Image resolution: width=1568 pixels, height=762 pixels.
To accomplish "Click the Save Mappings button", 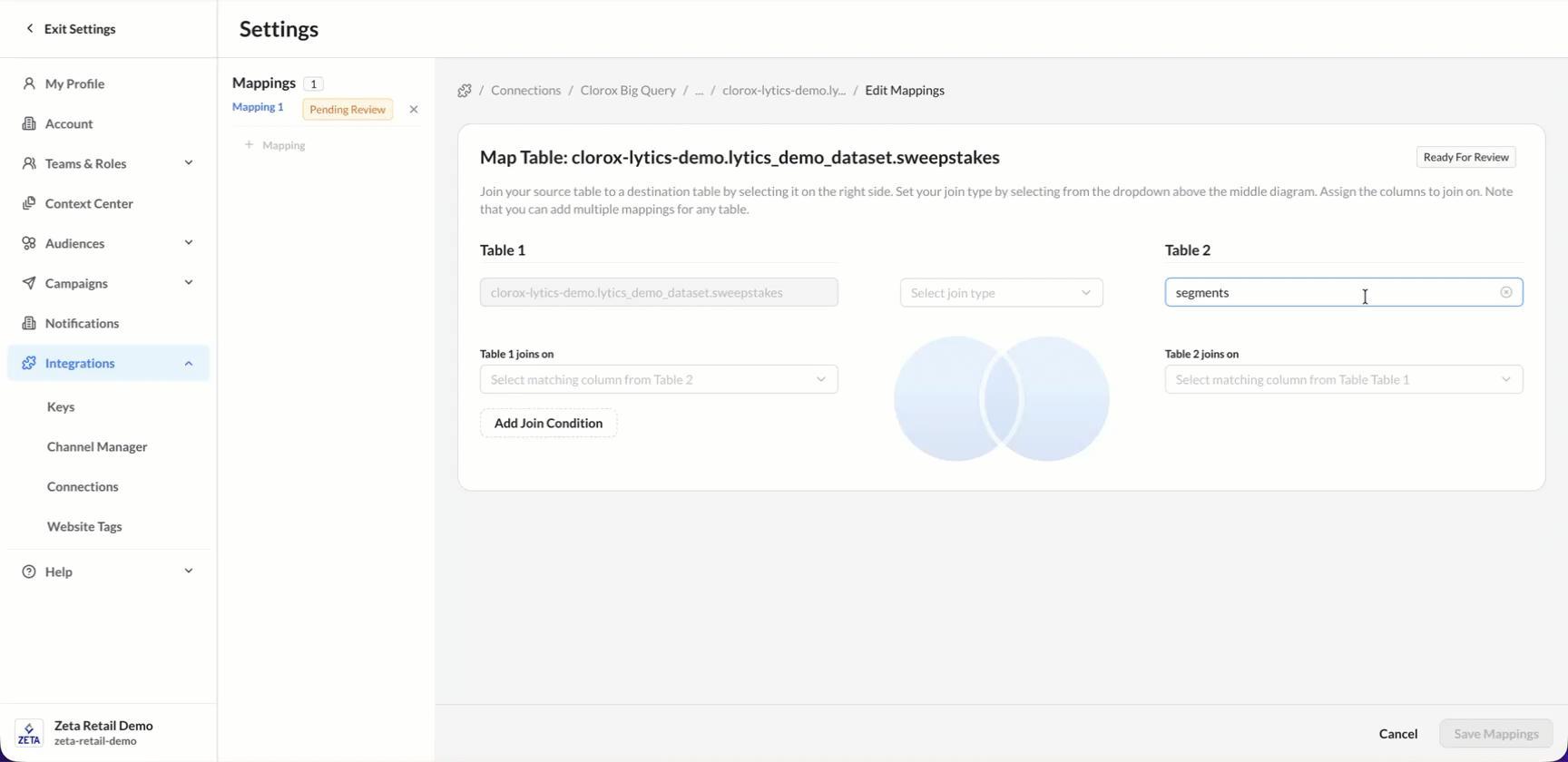I will pos(1496,734).
